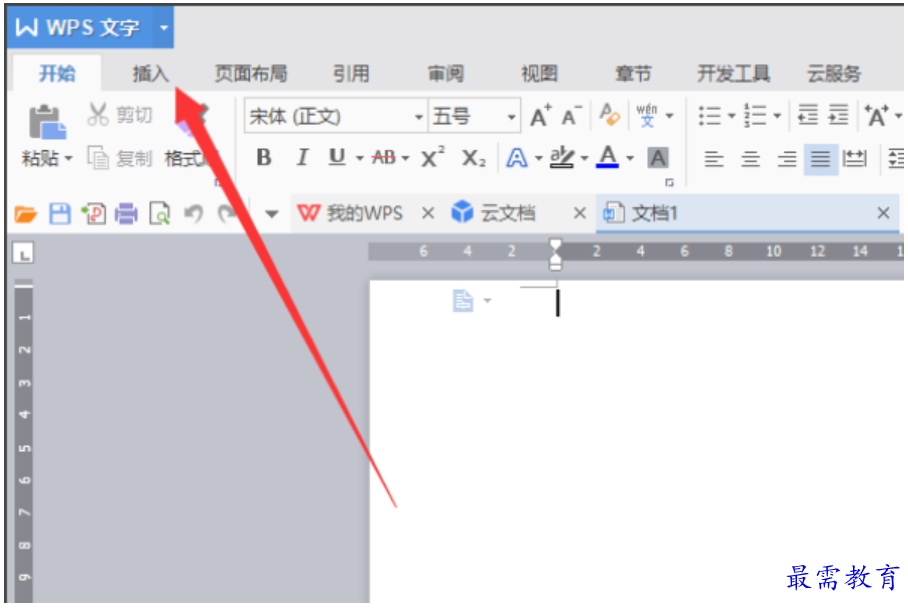Viewport: 908px width, 609px height.
Task: Close the 我的WPS tab
Action: [428, 214]
